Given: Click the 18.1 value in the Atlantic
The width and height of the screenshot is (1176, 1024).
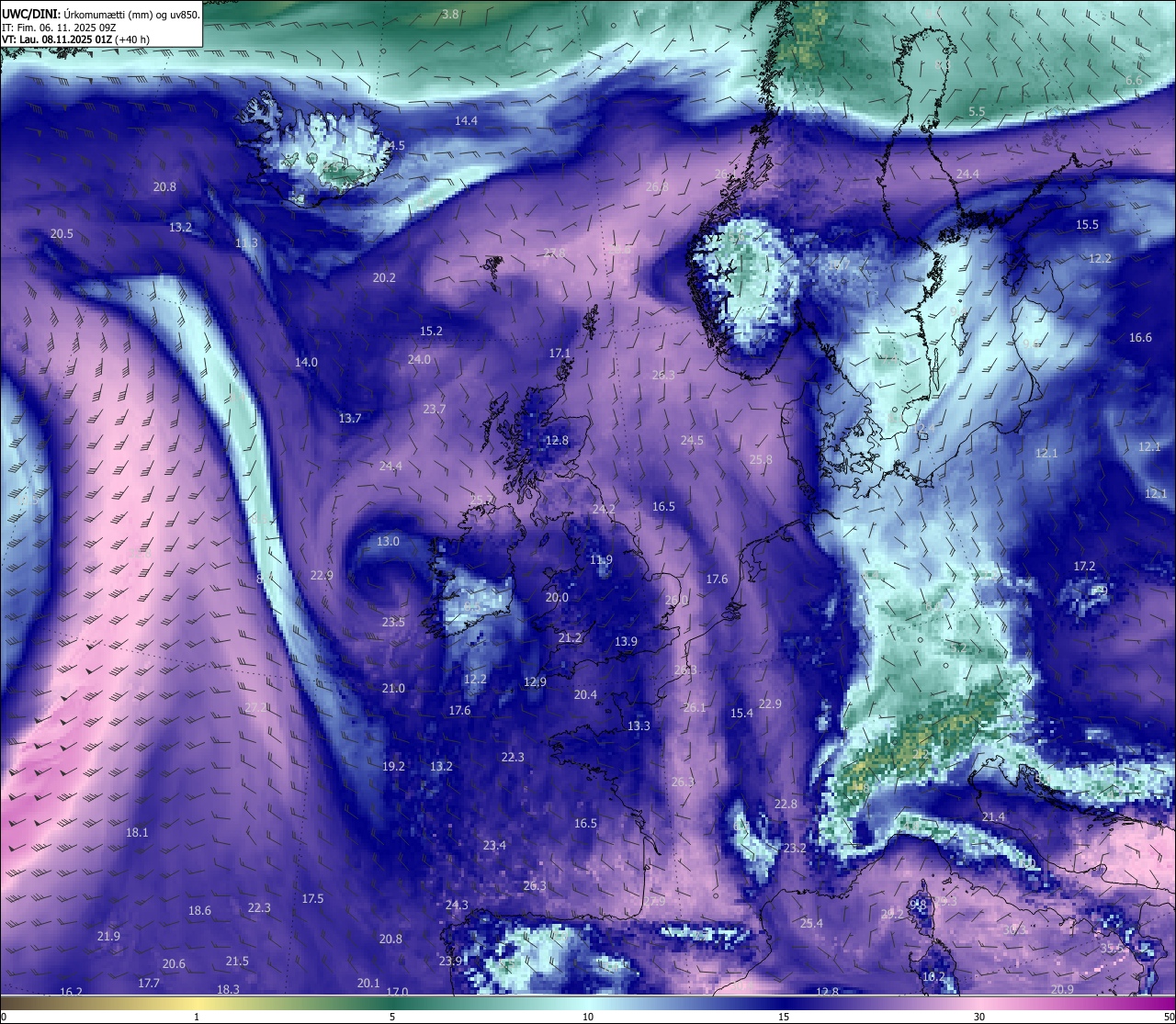Looking at the screenshot, I should pos(137,833).
